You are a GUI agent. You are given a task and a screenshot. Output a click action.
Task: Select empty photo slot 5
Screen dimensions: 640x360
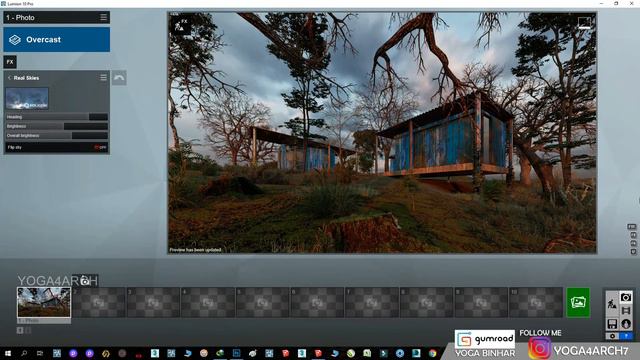[x=263, y=302]
